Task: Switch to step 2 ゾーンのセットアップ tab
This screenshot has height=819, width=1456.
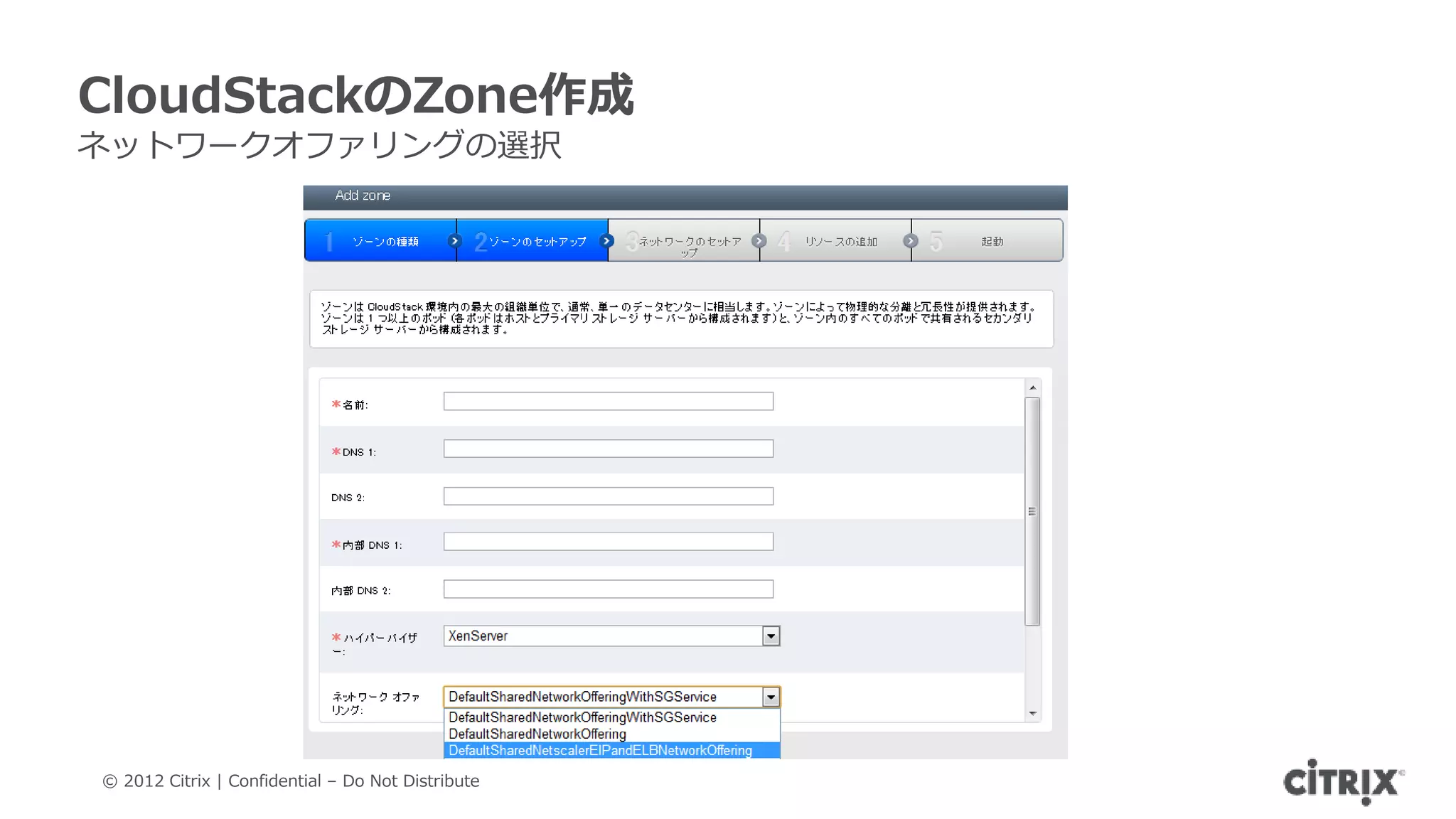Action: coord(533,241)
